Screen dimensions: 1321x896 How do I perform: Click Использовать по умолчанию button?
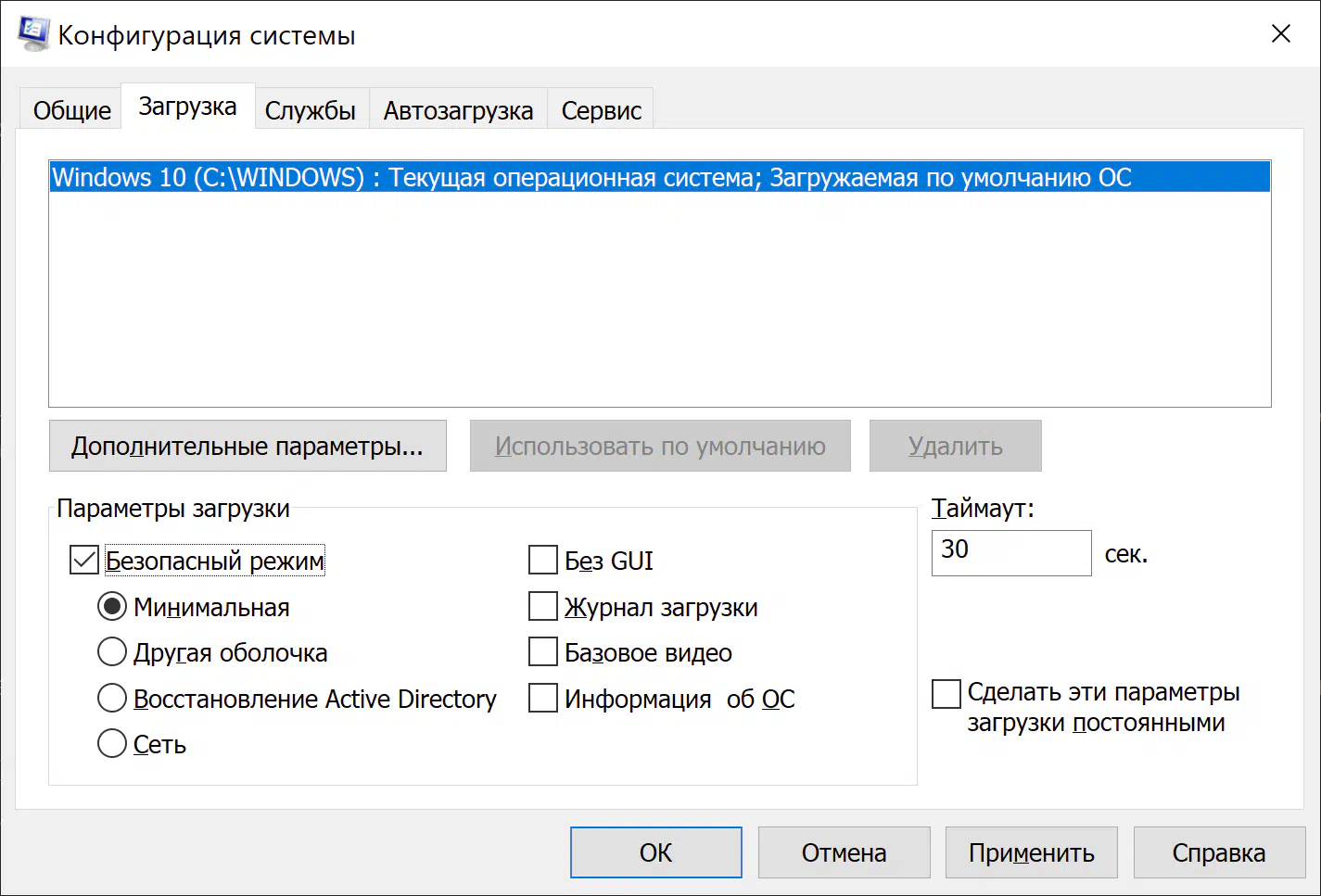point(660,446)
